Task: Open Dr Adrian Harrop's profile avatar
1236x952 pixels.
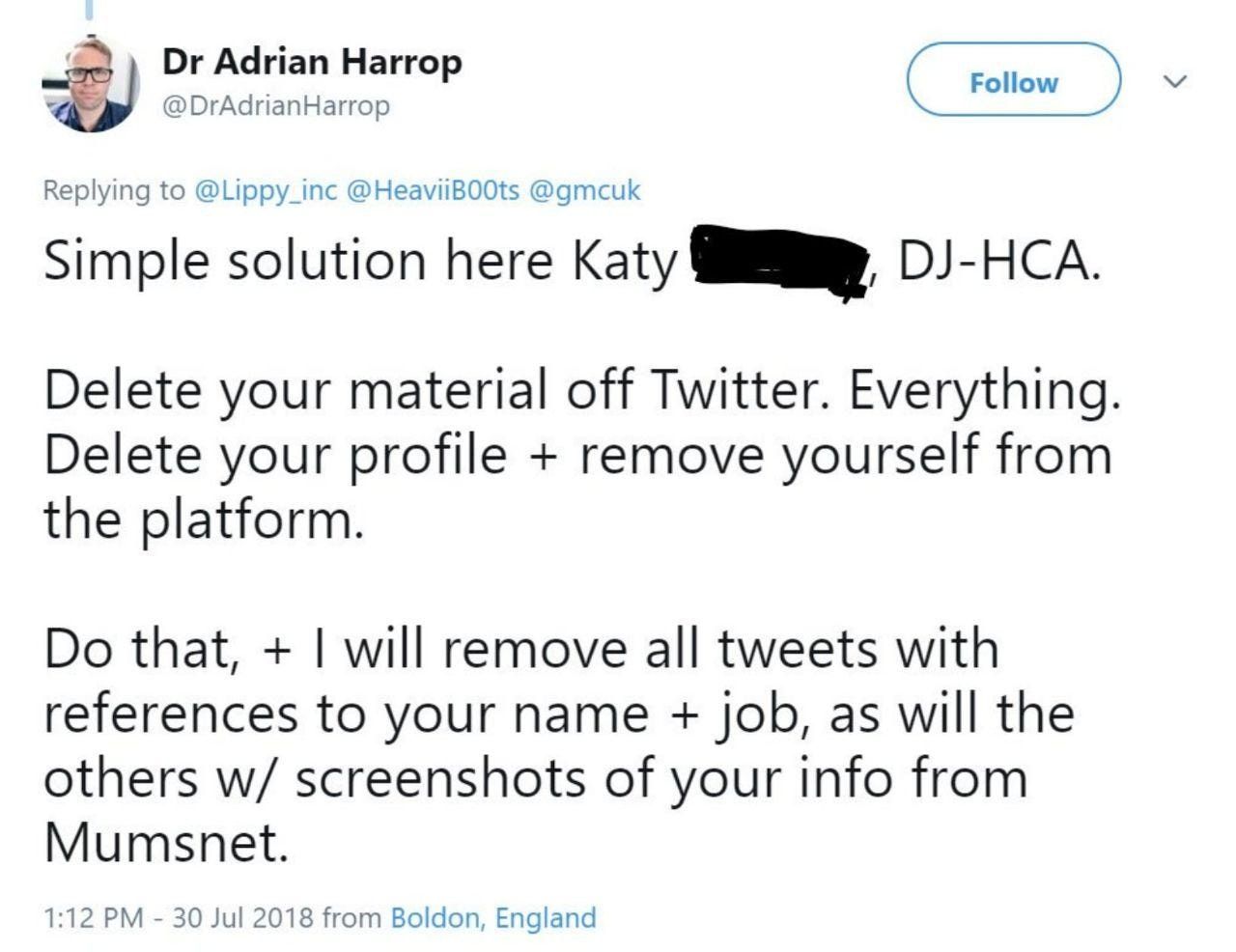Action: (x=91, y=84)
